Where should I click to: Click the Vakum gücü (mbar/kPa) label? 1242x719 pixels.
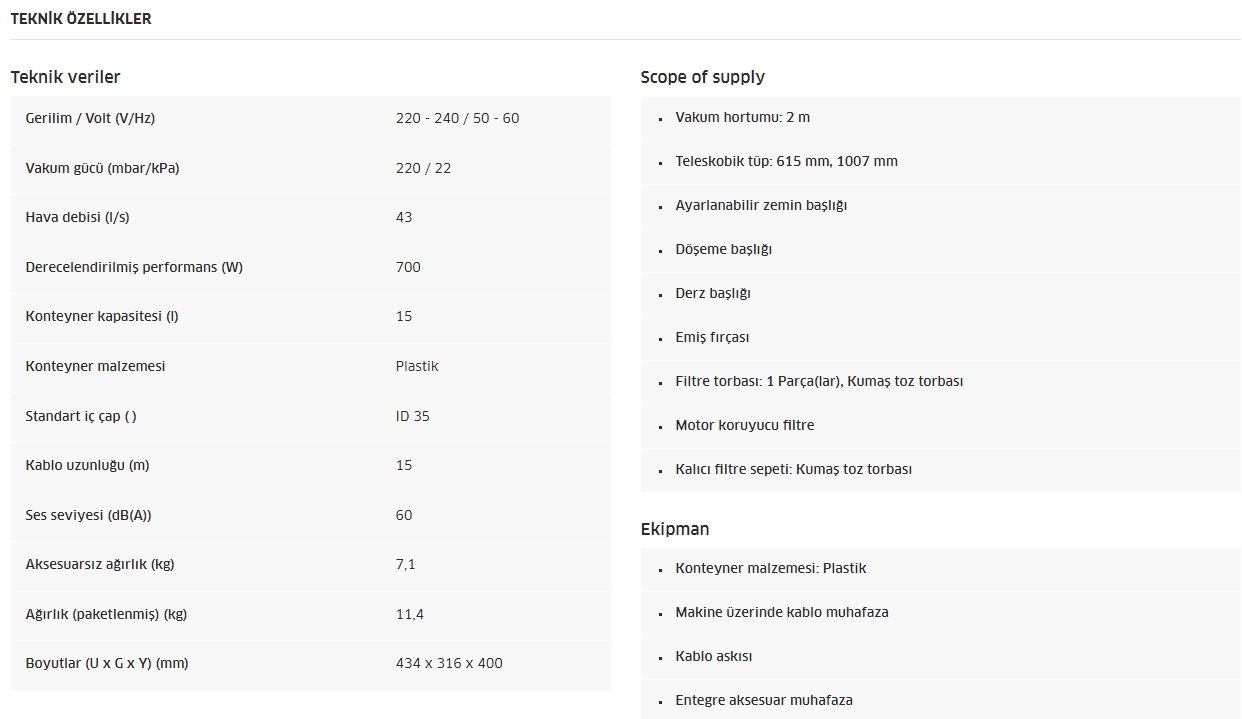[x=102, y=168]
